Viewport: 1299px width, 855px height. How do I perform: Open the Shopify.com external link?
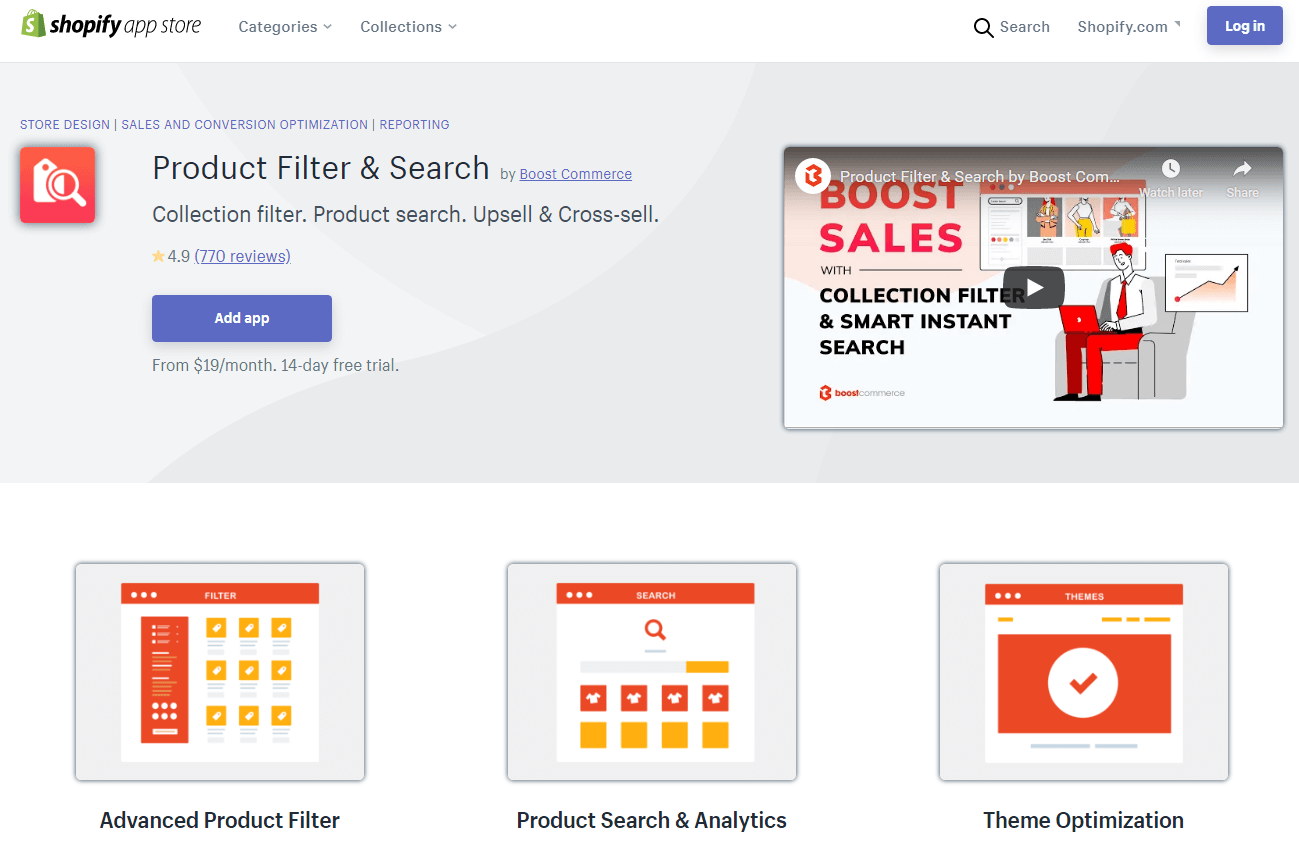[1128, 27]
